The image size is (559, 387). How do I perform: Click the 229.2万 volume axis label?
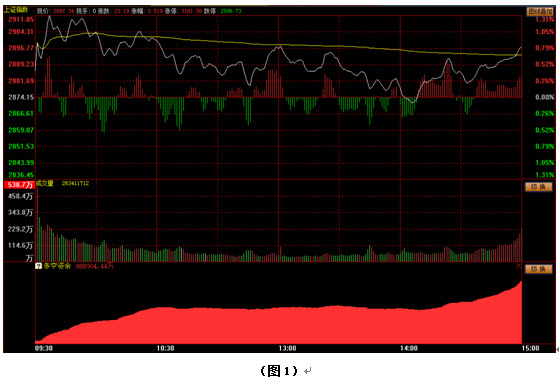(x=20, y=229)
